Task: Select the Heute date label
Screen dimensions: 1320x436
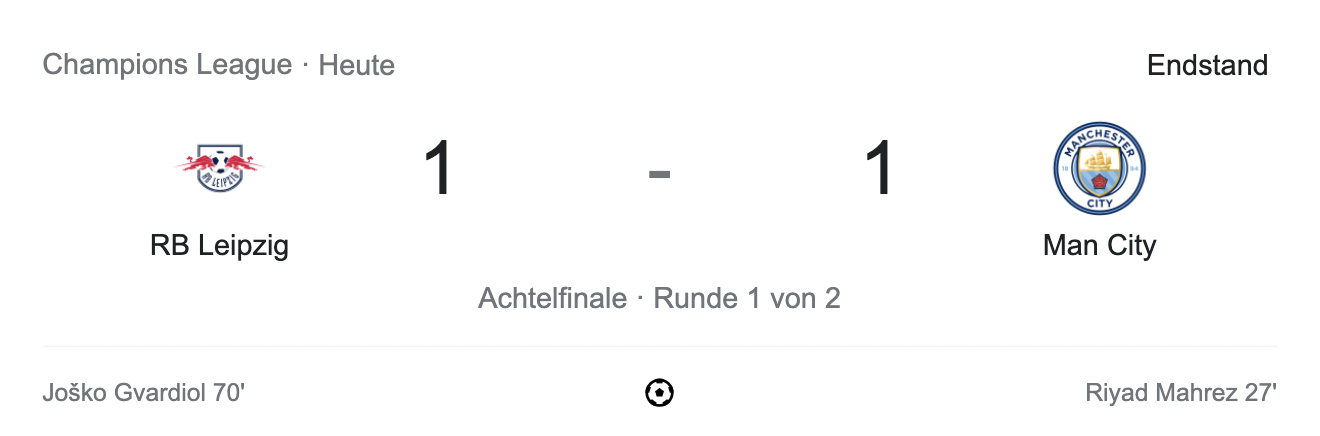Action: coord(357,66)
